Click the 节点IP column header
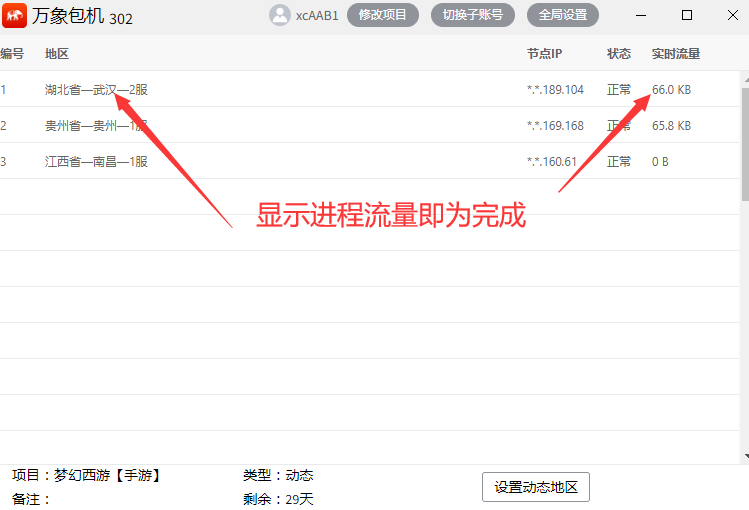 click(x=545, y=53)
